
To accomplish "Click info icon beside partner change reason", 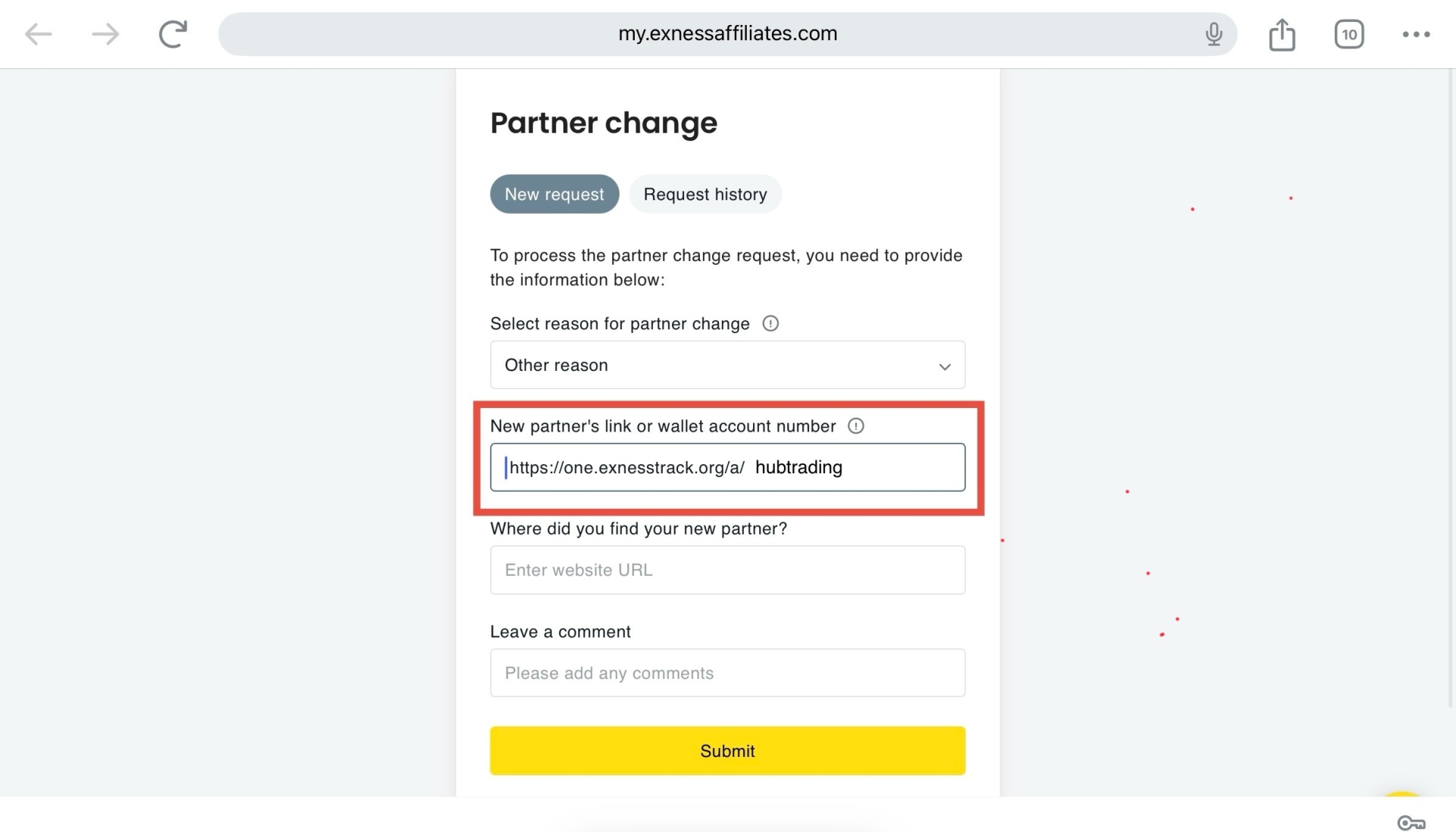I will point(770,324).
